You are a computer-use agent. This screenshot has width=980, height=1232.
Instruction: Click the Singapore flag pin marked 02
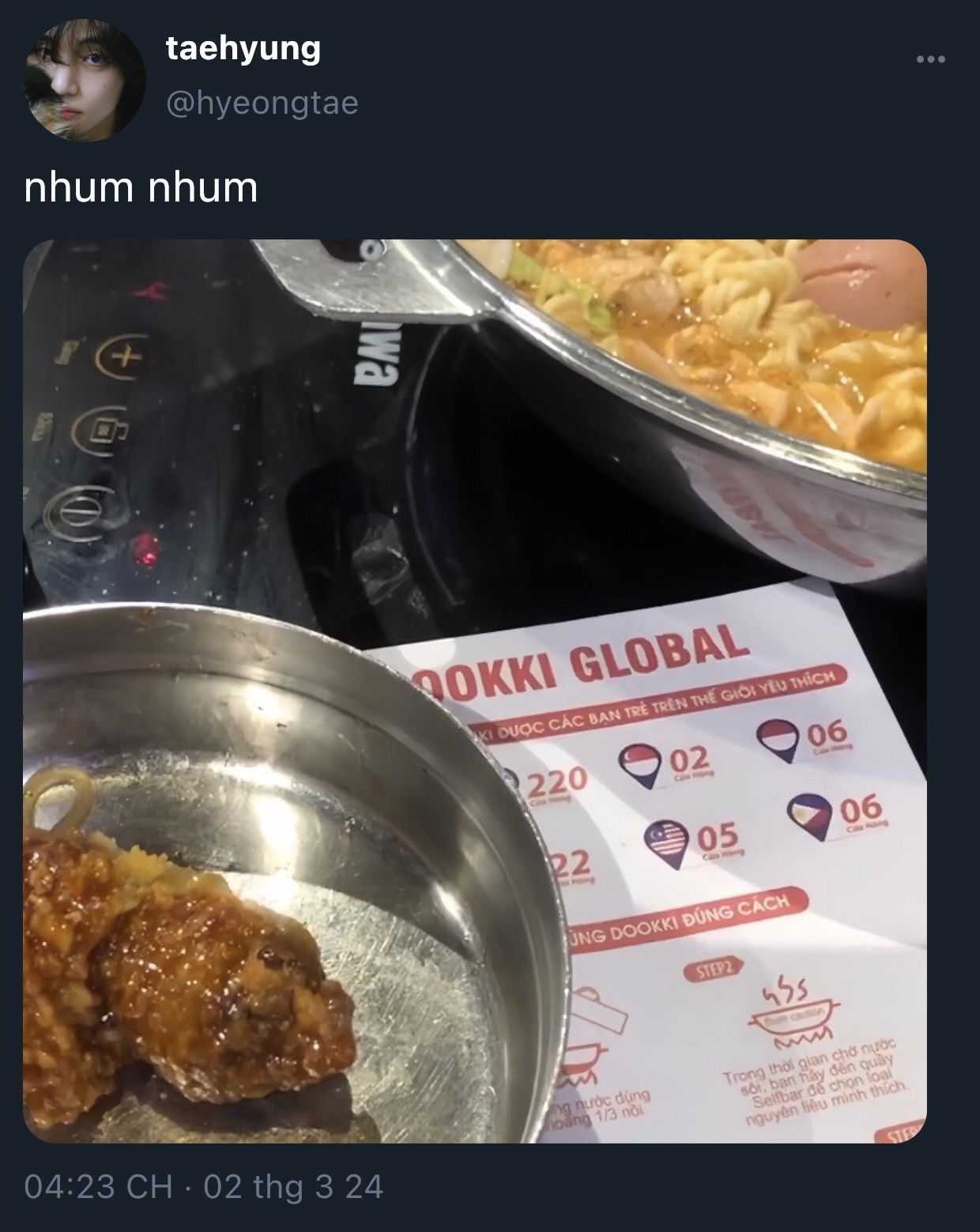(641, 765)
